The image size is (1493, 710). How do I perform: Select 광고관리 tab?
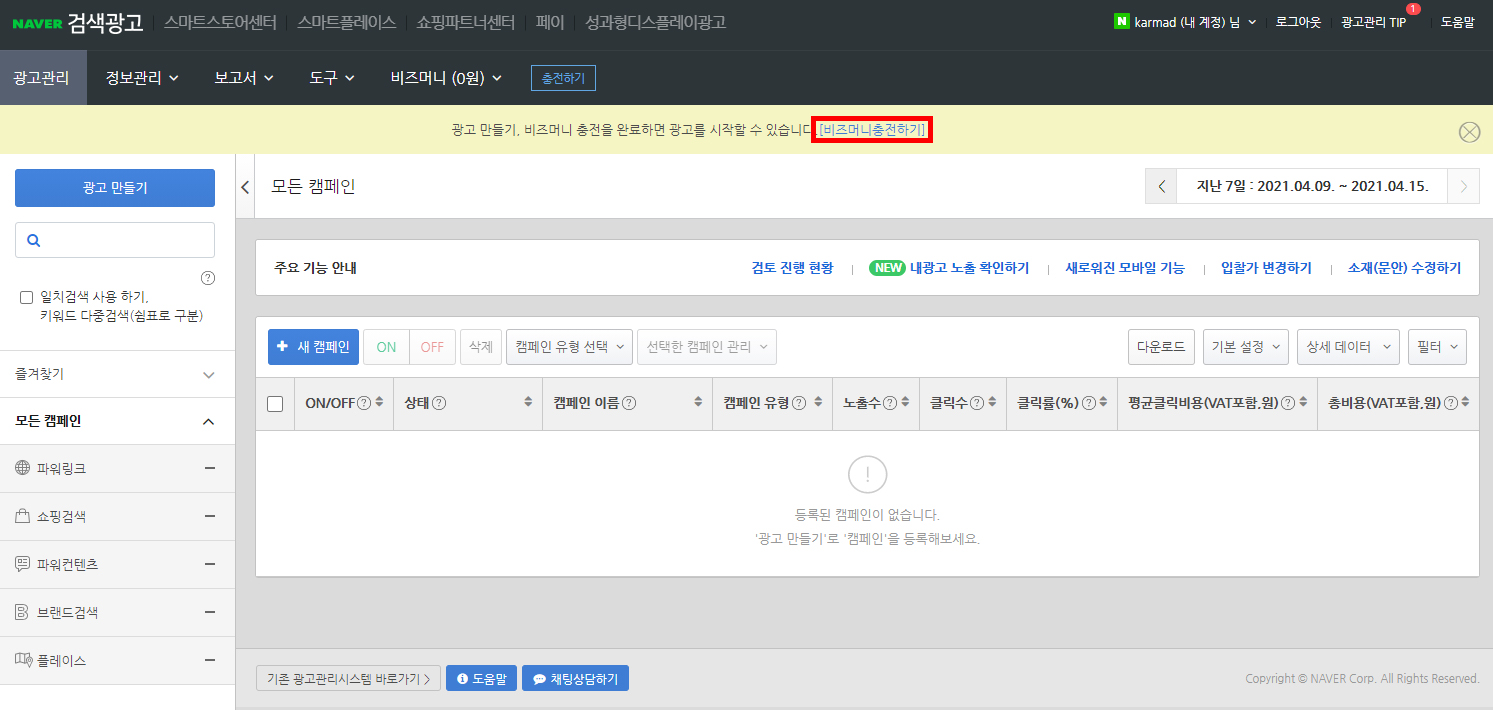click(x=43, y=77)
